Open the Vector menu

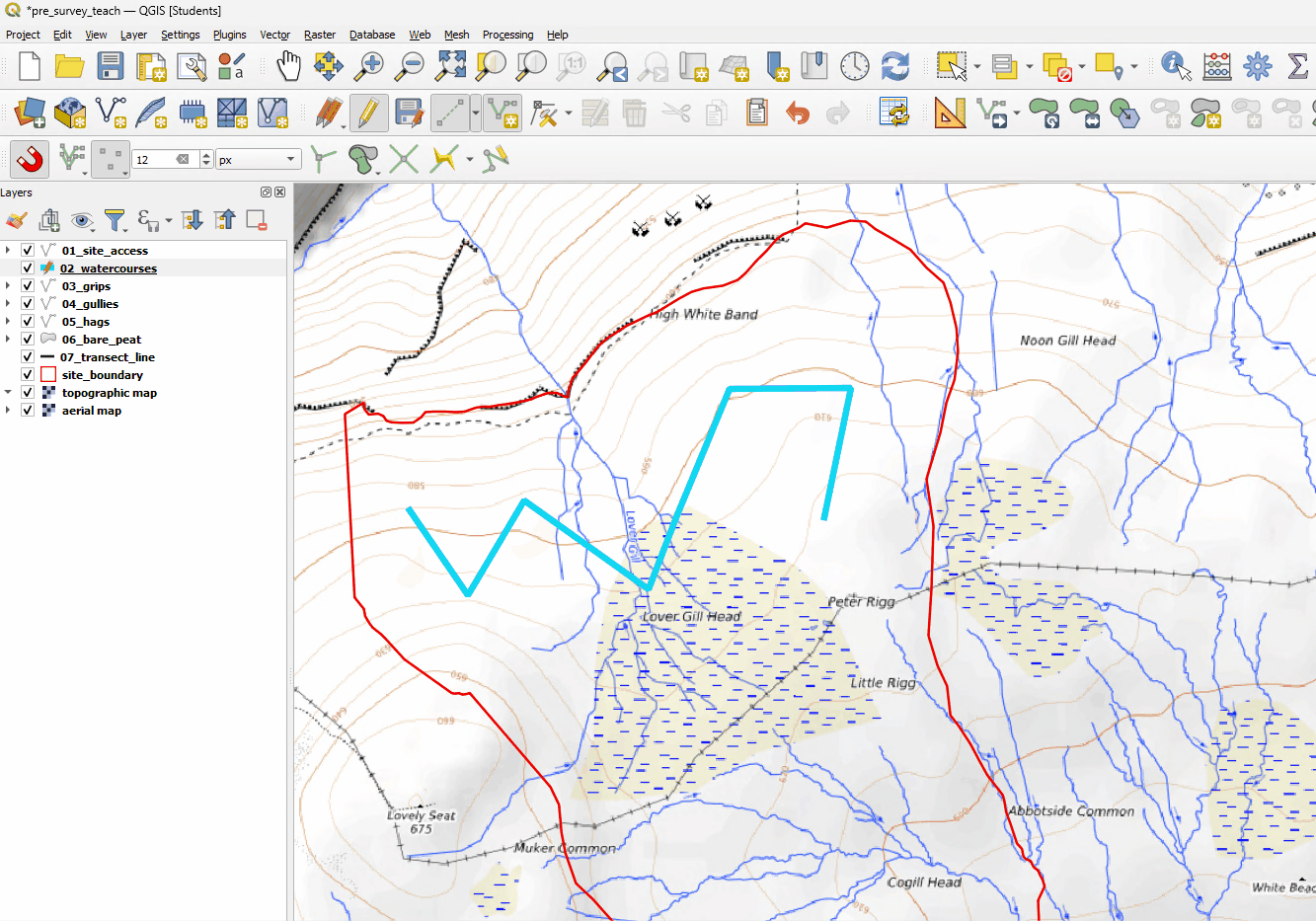coord(274,35)
